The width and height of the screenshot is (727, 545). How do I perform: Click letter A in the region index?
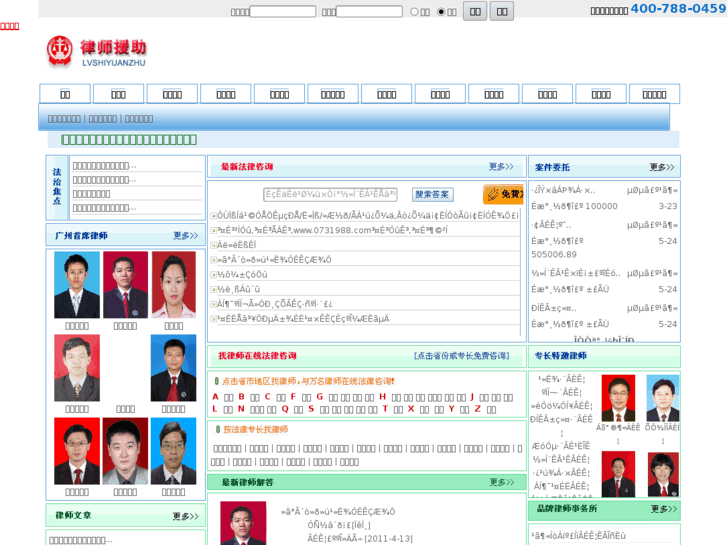coord(215,397)
